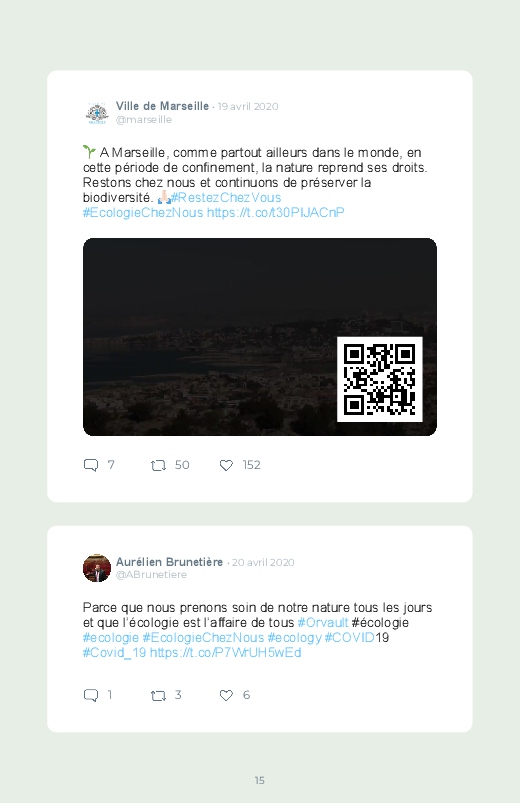Screen dimensions: 520x803
Task: Open the #Orvault hashtag
Action: (x=323, y=623)
